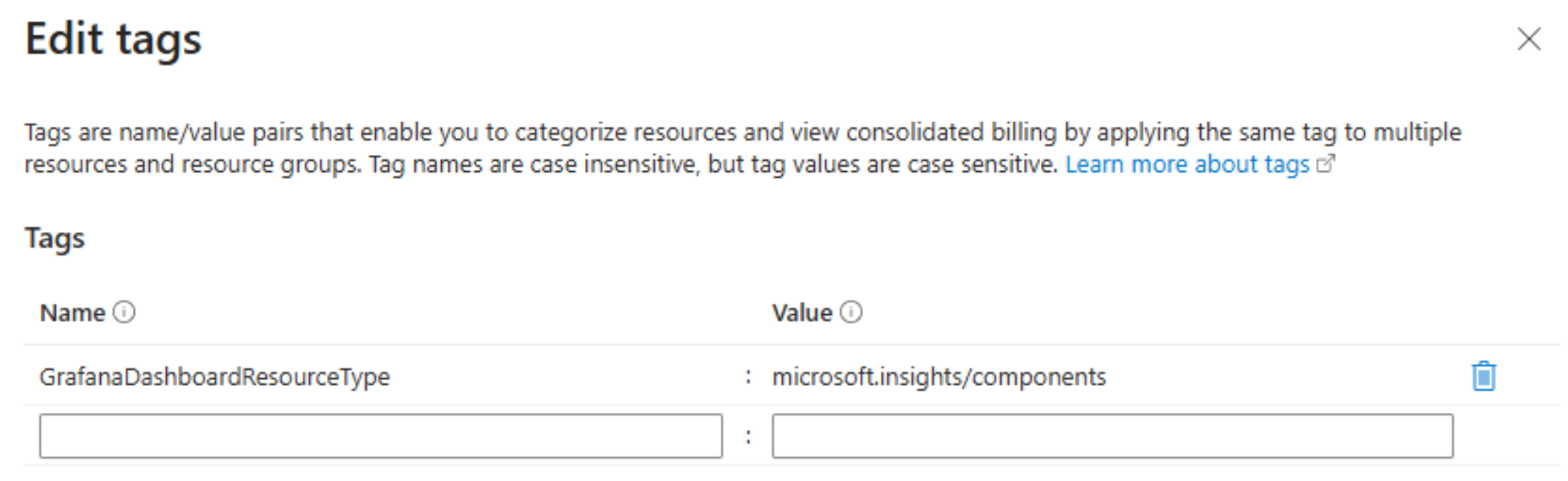Image resolution: width=1568 pixels, height=481 pixels.
Task: Select the microsoft.insights/components tag value
Action: tap(939, 377)
